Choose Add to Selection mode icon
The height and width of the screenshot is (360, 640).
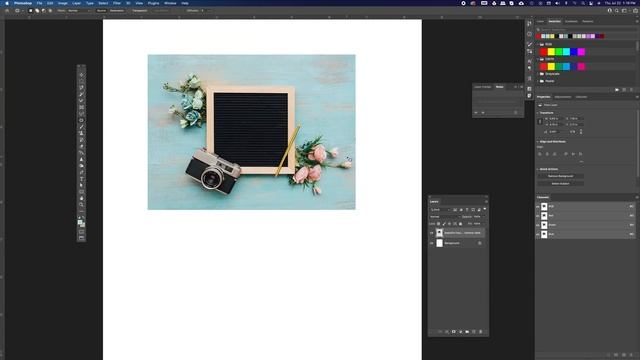coord(37,11)
